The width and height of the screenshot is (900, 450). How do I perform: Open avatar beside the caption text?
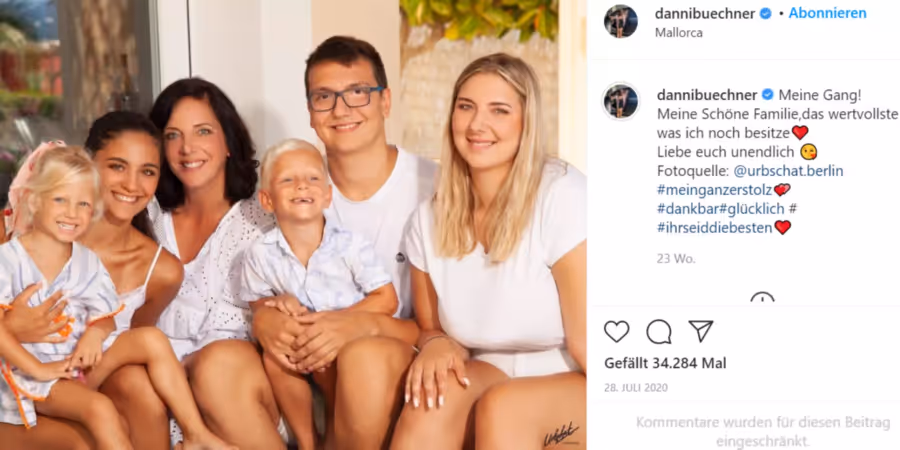(x=620, y=101)
